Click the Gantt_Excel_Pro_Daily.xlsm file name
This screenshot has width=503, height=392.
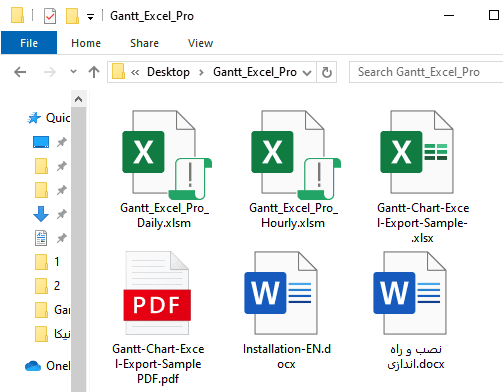point(164,215)
